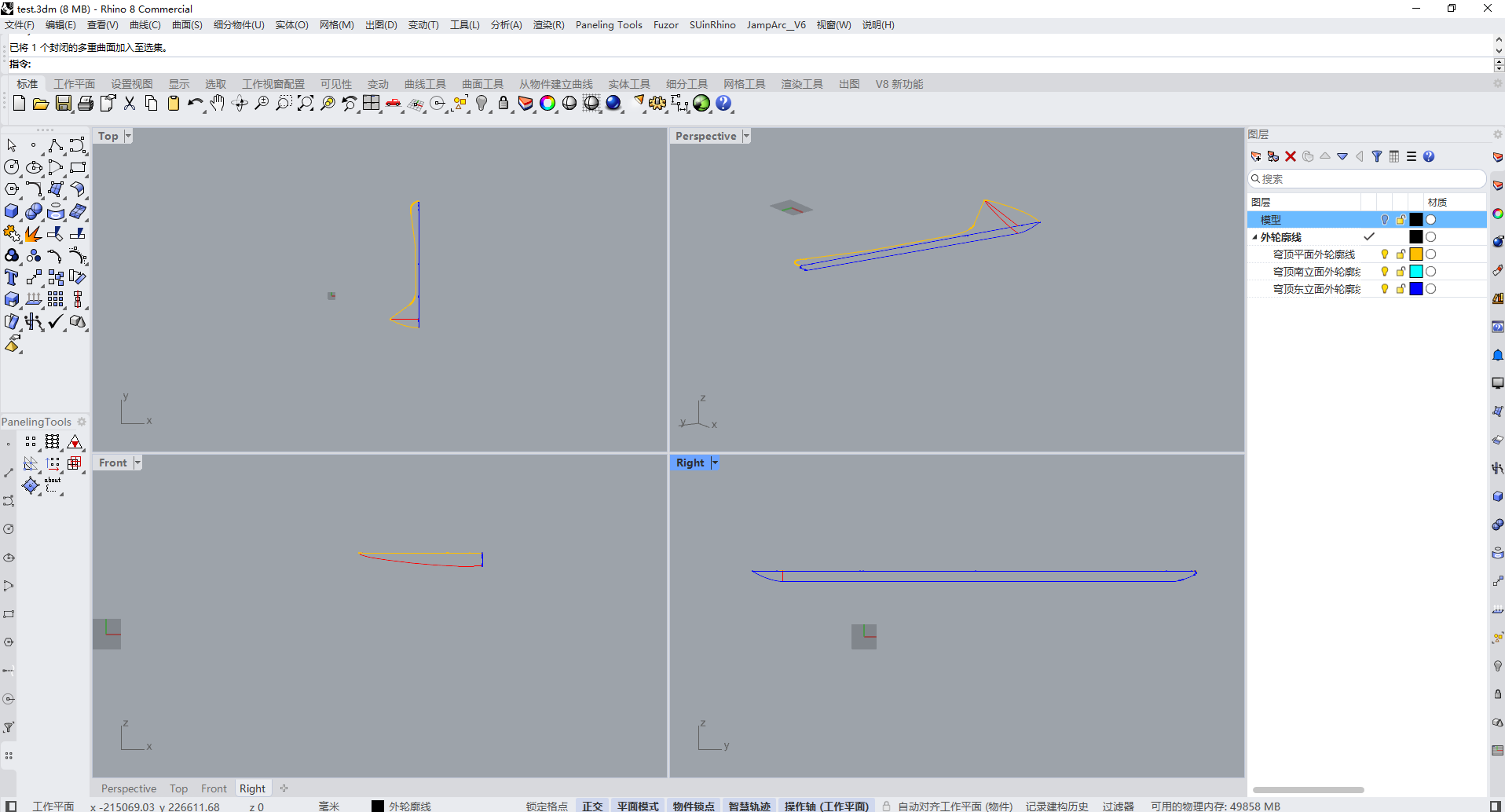Open the layer filter funnel icon
Viewport: 1505px width, 812px height.
(x=1377, y=156)
